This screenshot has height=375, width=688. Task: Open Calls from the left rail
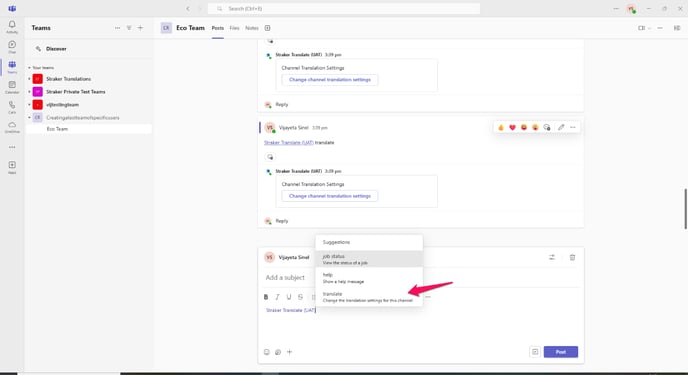(x=12, y=107)
